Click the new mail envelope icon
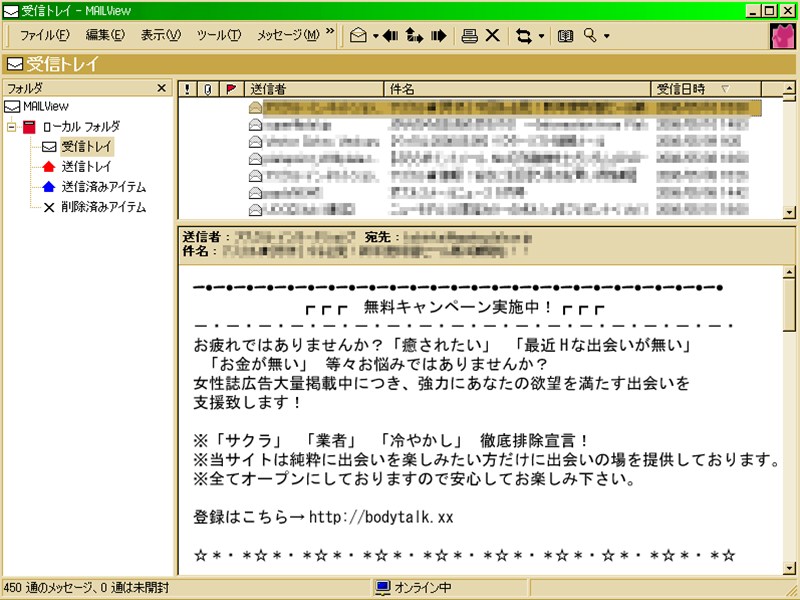This screenshot has width=800, height=600. click(358, 36)
